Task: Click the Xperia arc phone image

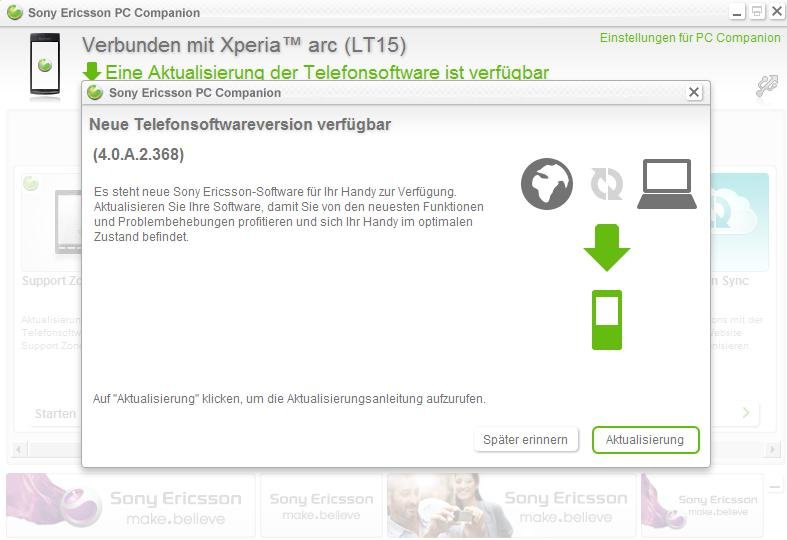Action: pos(45,64)
